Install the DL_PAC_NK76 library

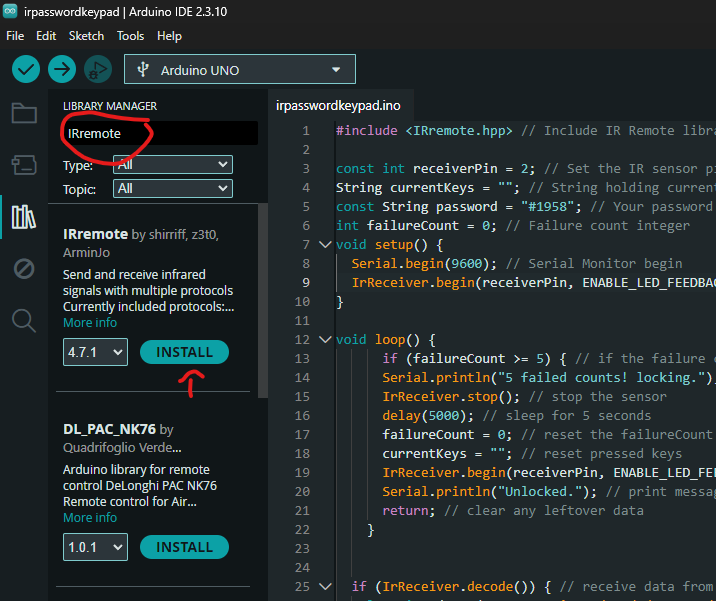point(184,547)
